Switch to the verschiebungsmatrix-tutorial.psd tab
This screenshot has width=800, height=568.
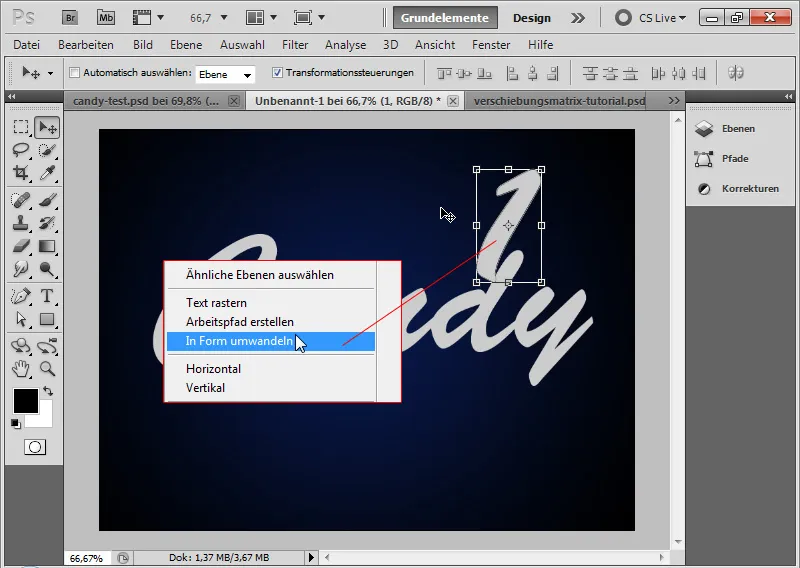click(559, 101)
